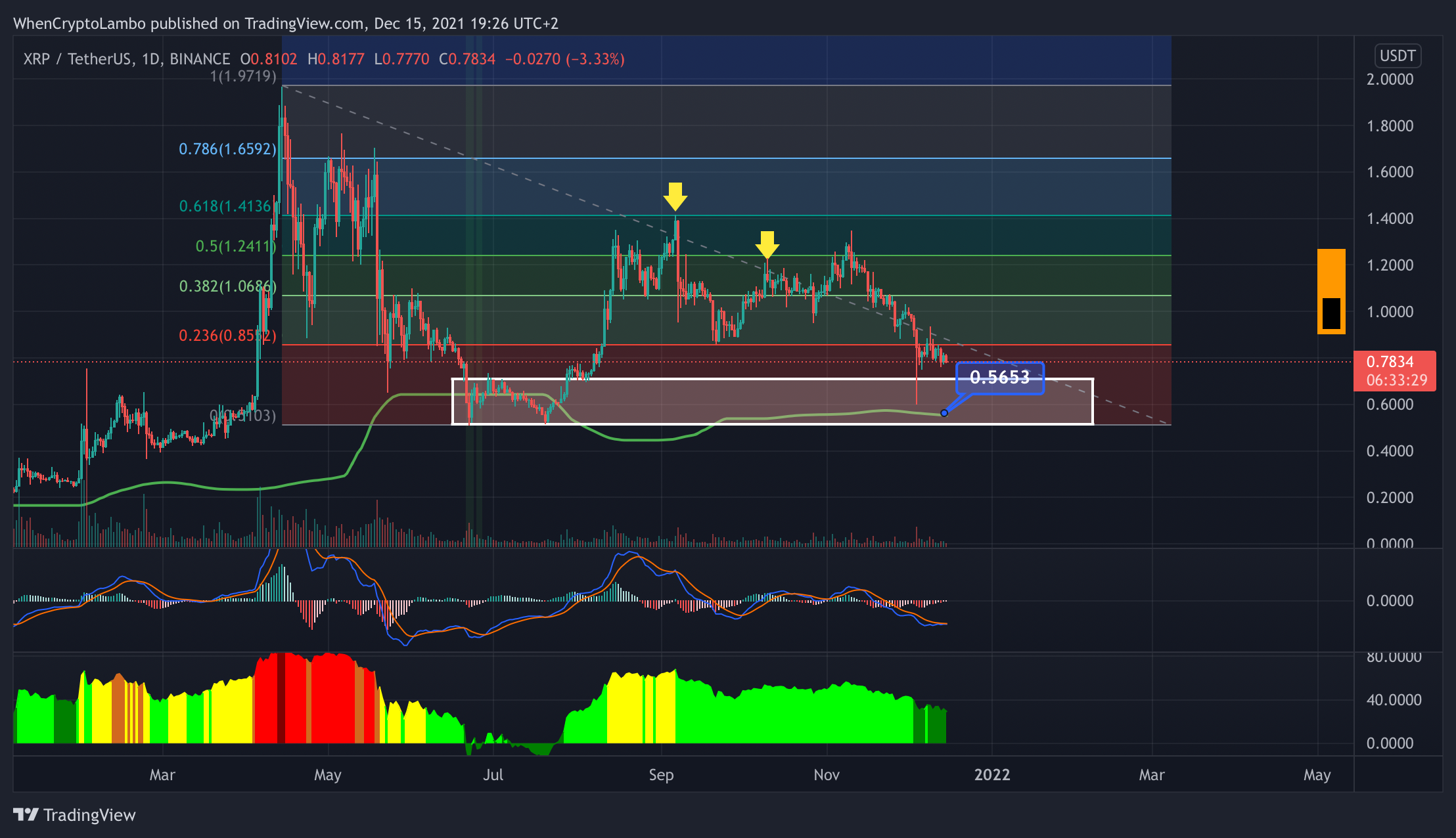The width and height of the screenshot is (1456, 838).
Task: Open the TradingView logo link
Action: [x=74, y=815]
